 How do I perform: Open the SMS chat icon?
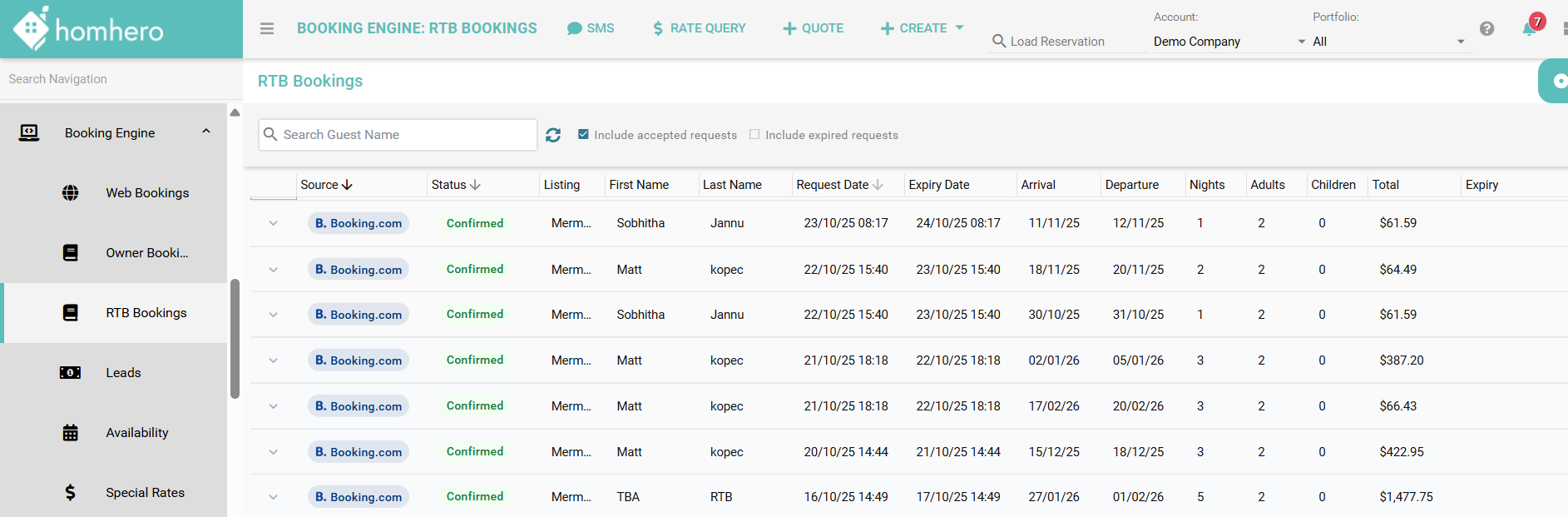pyautogui.click(x=574, y=28)
